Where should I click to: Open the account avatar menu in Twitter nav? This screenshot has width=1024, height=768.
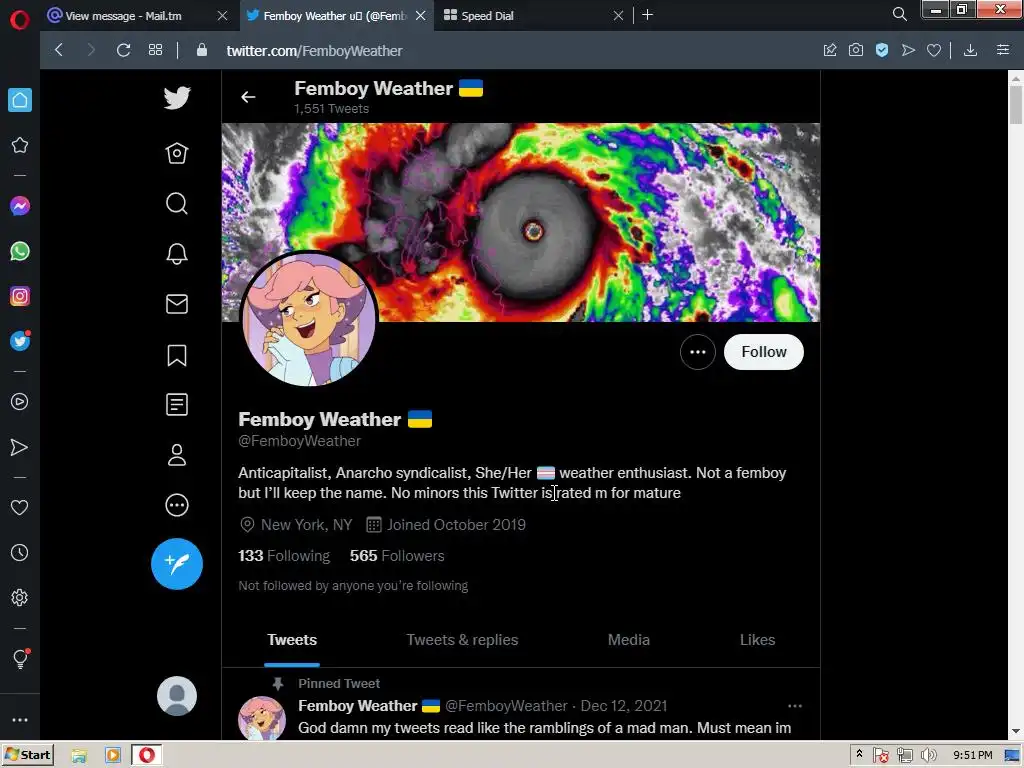tap(177, 696)
